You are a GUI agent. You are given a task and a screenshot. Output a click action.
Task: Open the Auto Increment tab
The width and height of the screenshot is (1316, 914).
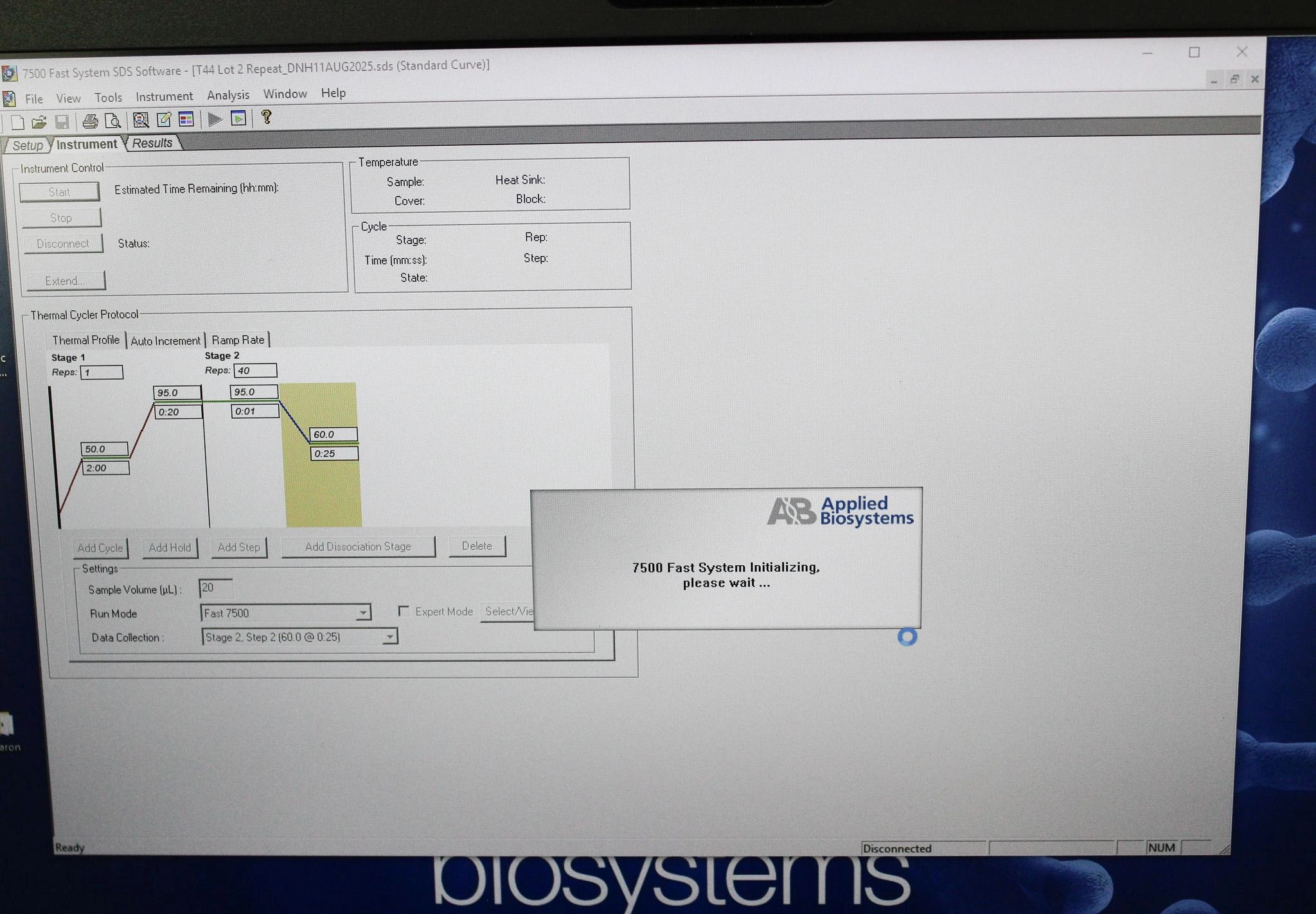(x=165, y=341)
